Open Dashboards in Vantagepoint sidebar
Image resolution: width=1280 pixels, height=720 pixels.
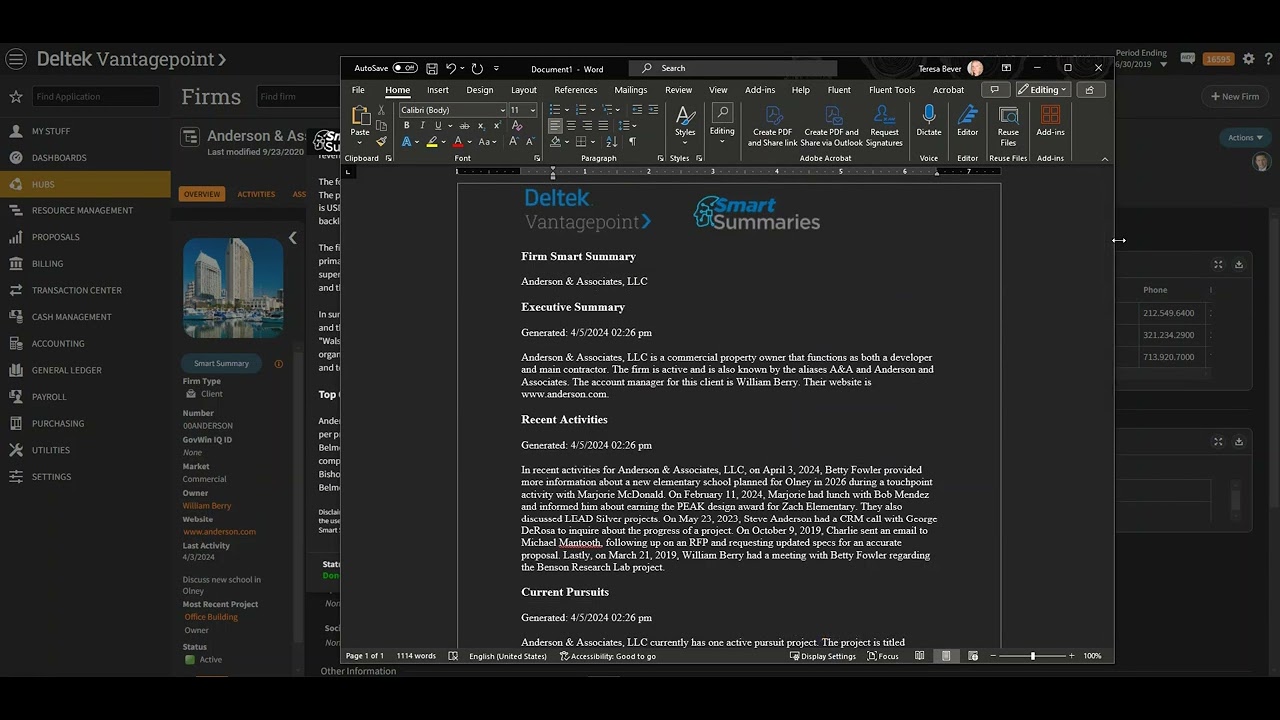(x=59, y=158)
